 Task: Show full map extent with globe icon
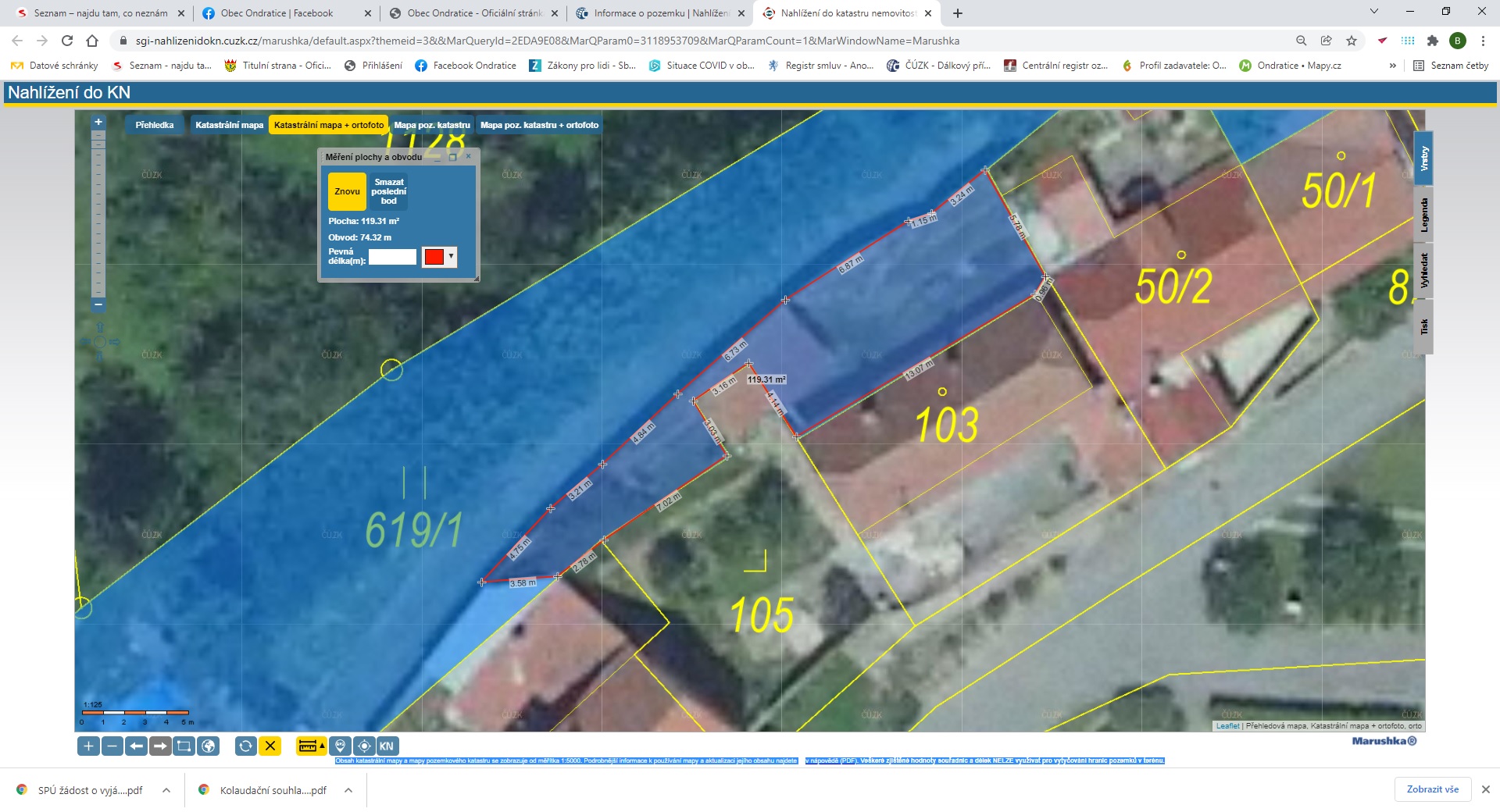tap(209, 746)
